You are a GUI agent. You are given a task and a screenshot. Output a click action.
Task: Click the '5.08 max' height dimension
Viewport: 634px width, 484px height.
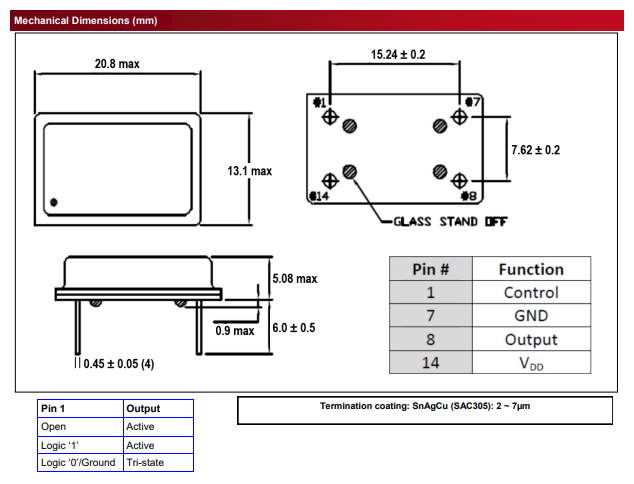(294, 278)
